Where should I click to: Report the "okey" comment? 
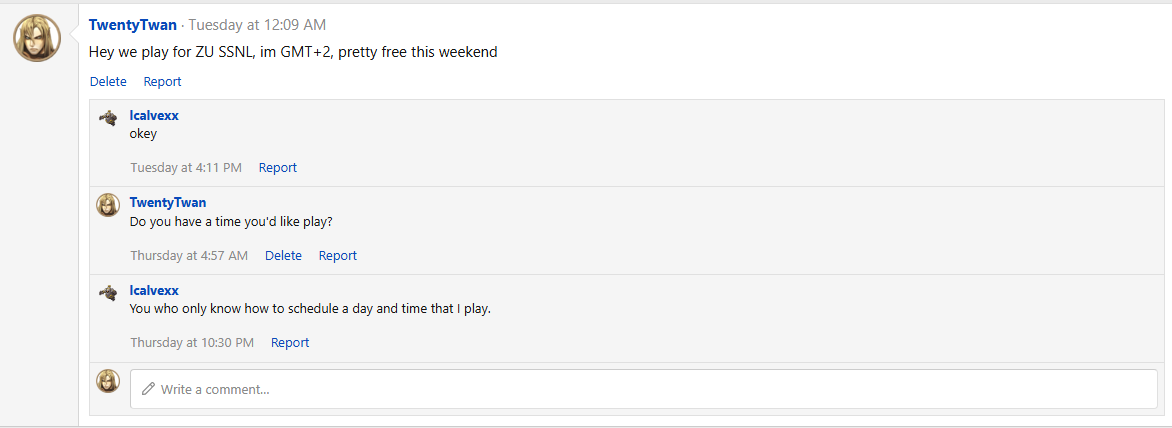pos(277,167)
